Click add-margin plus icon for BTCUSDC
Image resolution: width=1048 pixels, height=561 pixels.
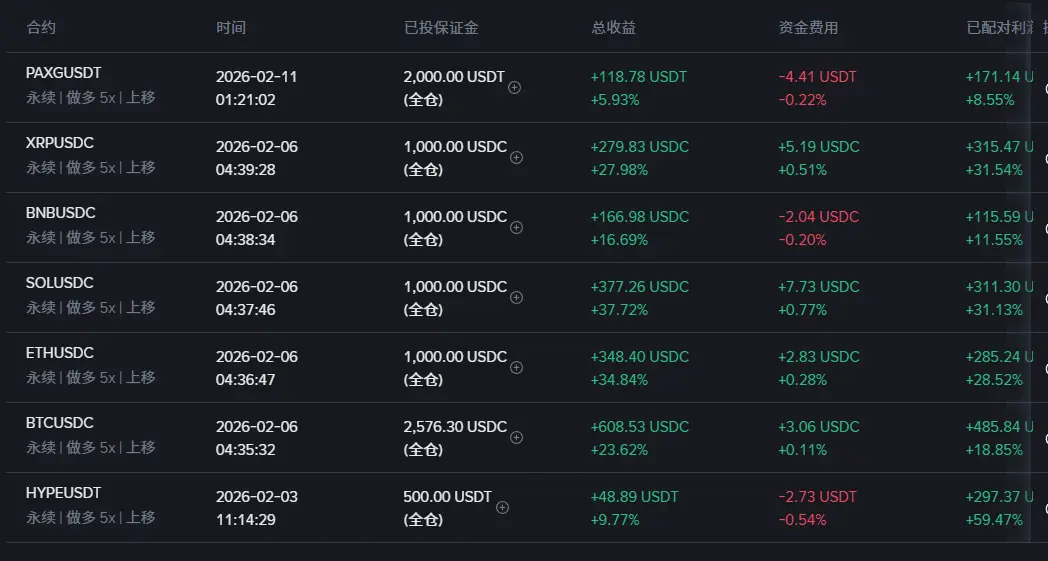(517, 437)
